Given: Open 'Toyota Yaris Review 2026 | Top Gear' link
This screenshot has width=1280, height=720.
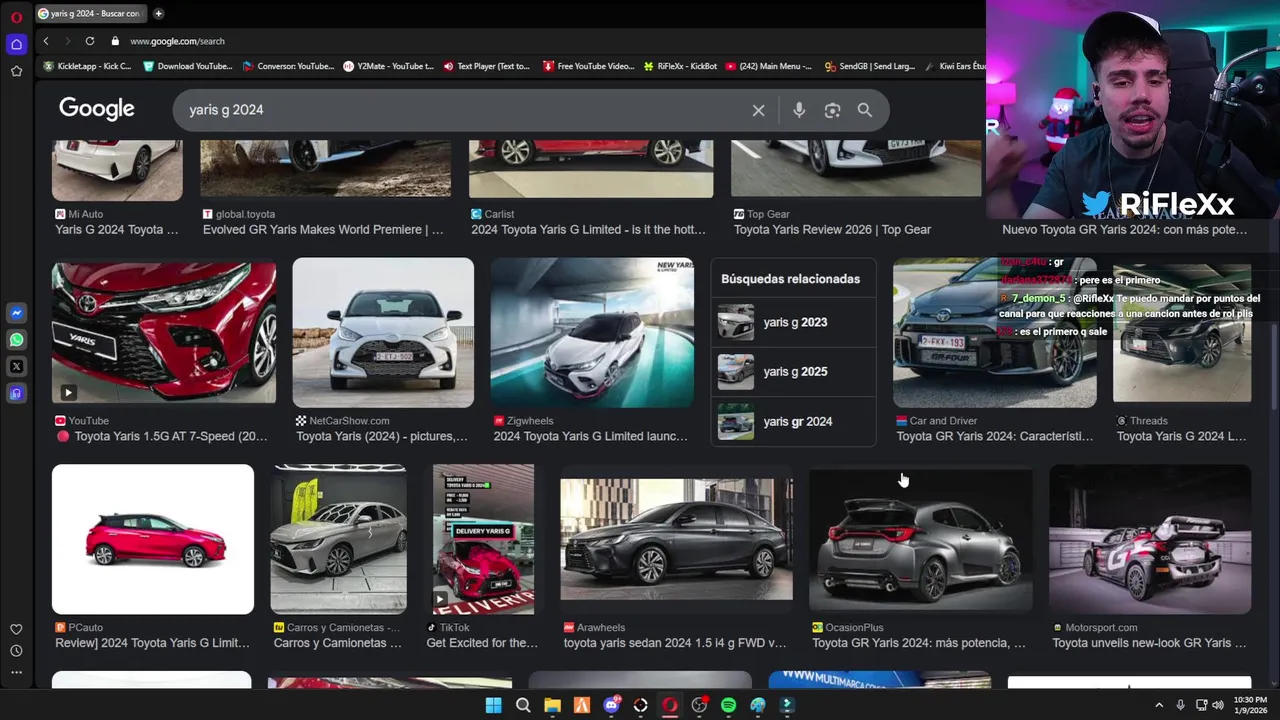Looking at the screenshot, I should click(x=832, y=229).
